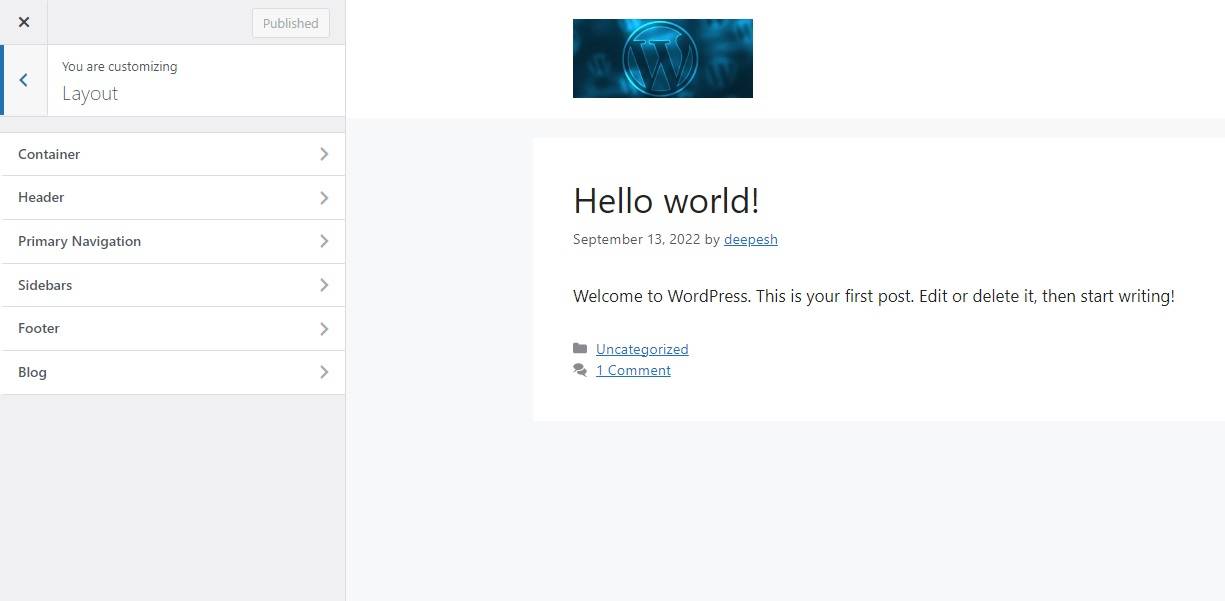The height and width of the screenshot is (601, 1225).
Task: Open the Container section
Action: point(174,154)
